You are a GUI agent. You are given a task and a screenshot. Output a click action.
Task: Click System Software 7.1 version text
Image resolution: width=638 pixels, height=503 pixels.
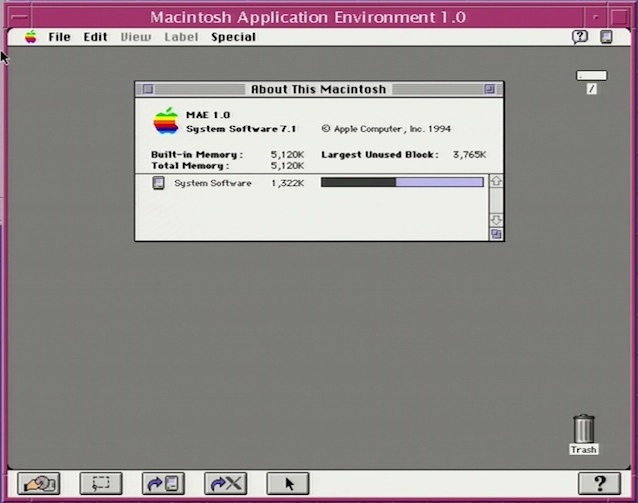241,129
